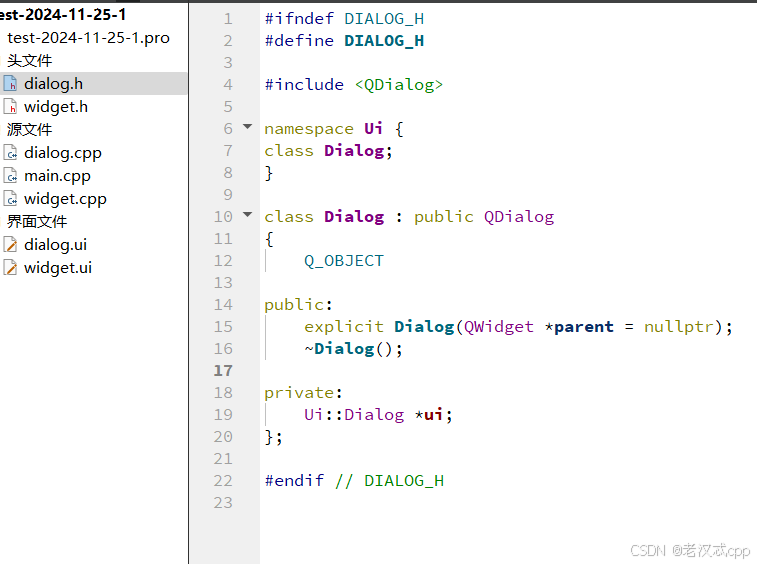
Task: Click line number 19 in the gutter
Action: click(223, 415)
